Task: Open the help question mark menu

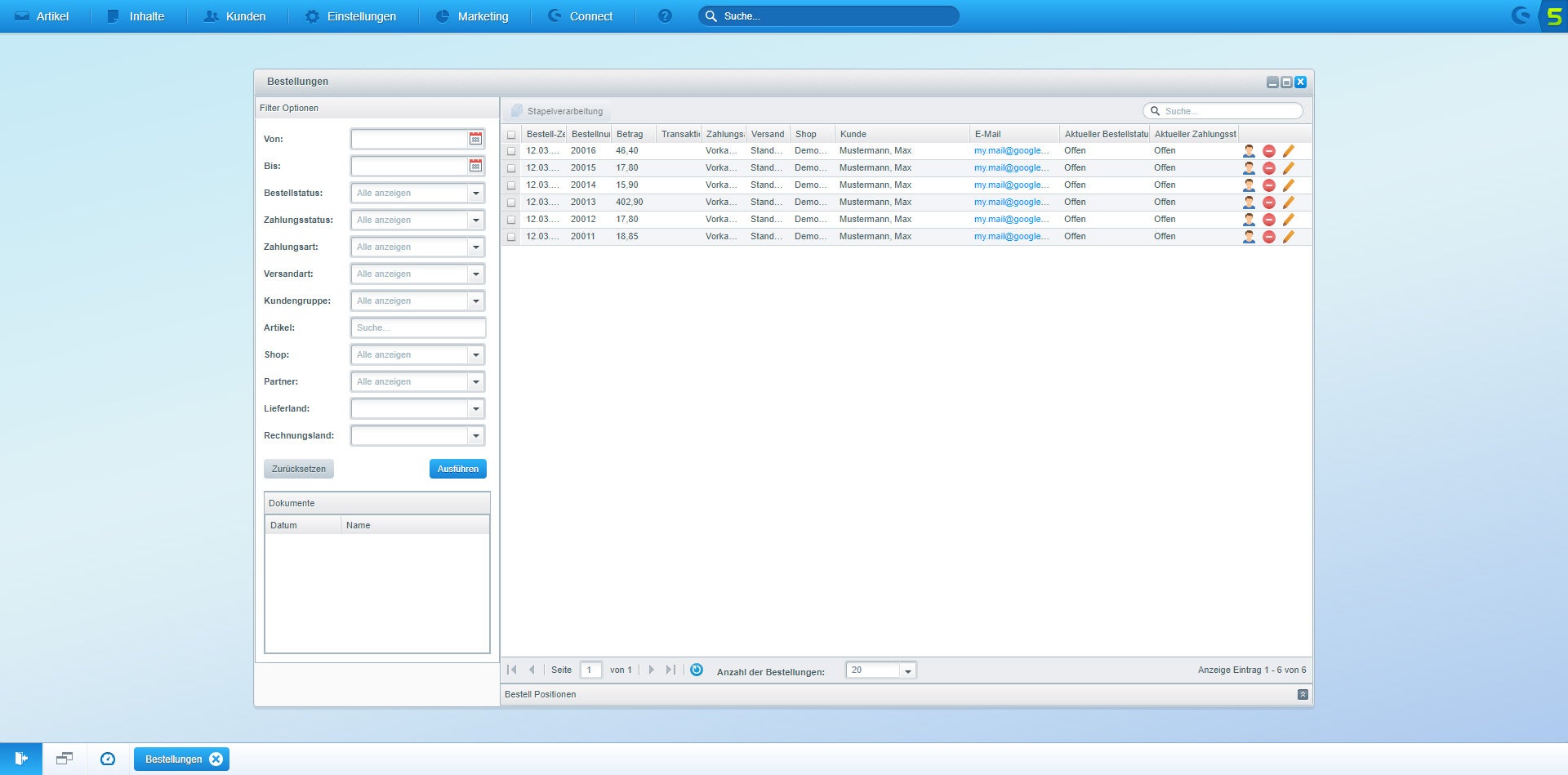Action: click(x=665, y=16)
